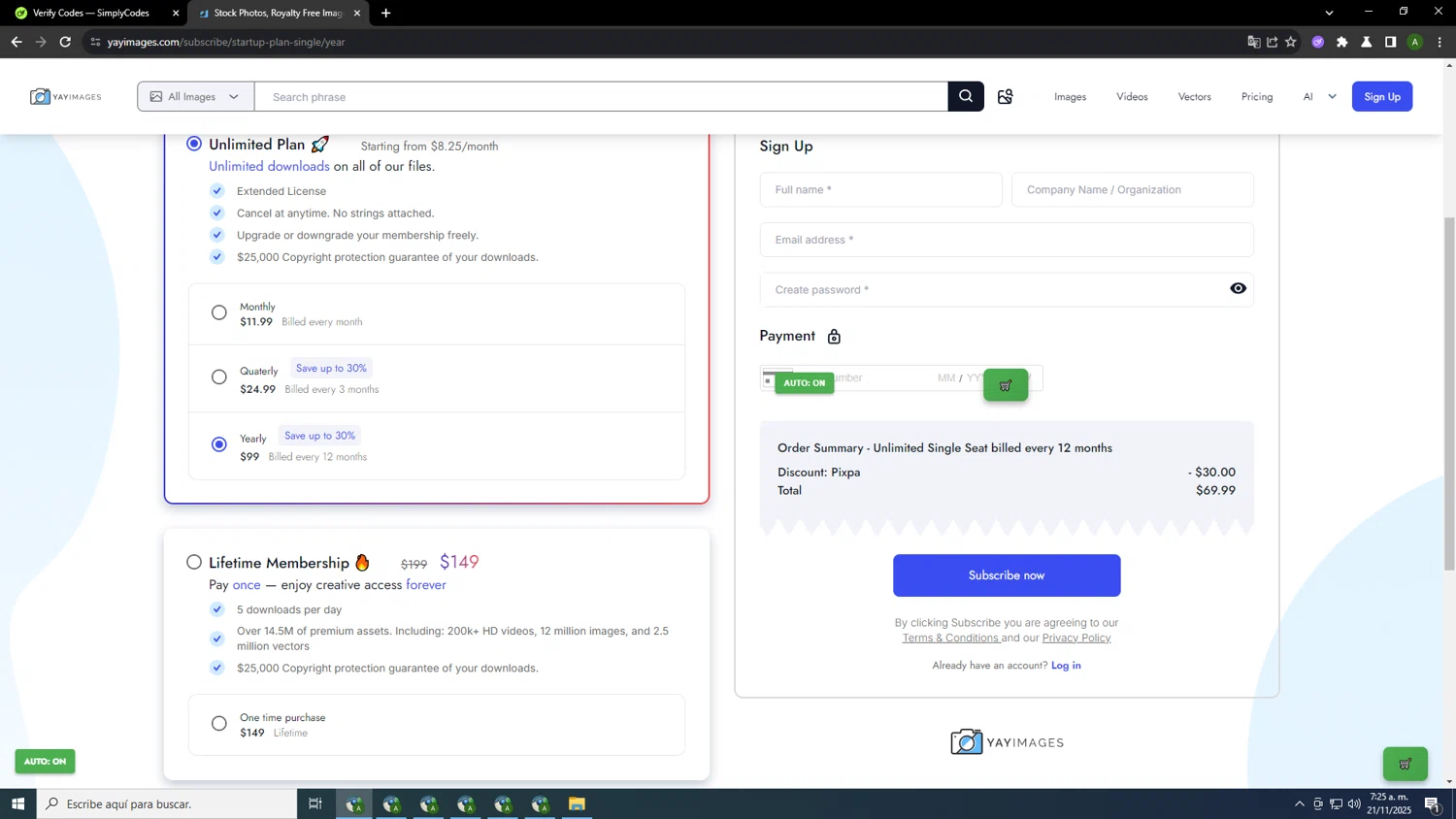This screenshot has height=819, width=1456.
Task: Click the search magnifier button
Action: coord(966,96)
